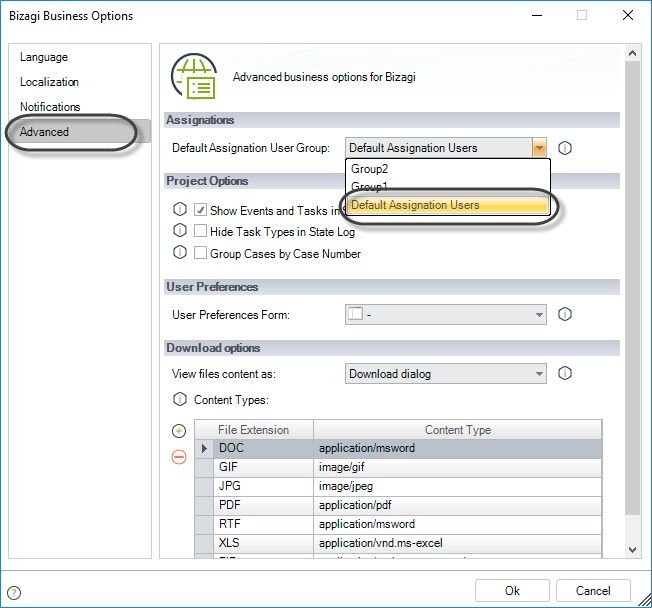Select the GIF file extension cell
This screenshot has width=652, height=608.
pos(263,467)
